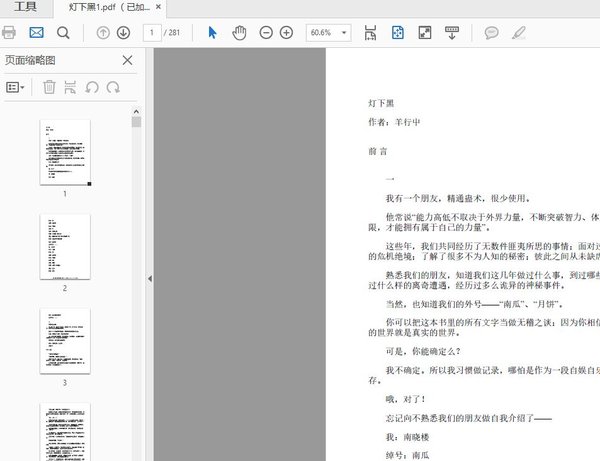Image resolution: width=600 pixels, height=461 pixels.
Task: Send the file by email envelope icon
Action: point(36,33)
